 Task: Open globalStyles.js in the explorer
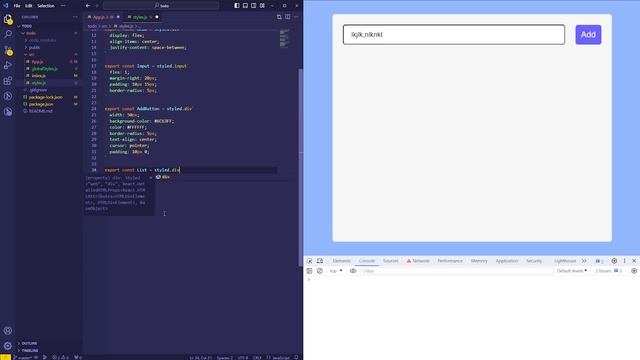(44, 69)
